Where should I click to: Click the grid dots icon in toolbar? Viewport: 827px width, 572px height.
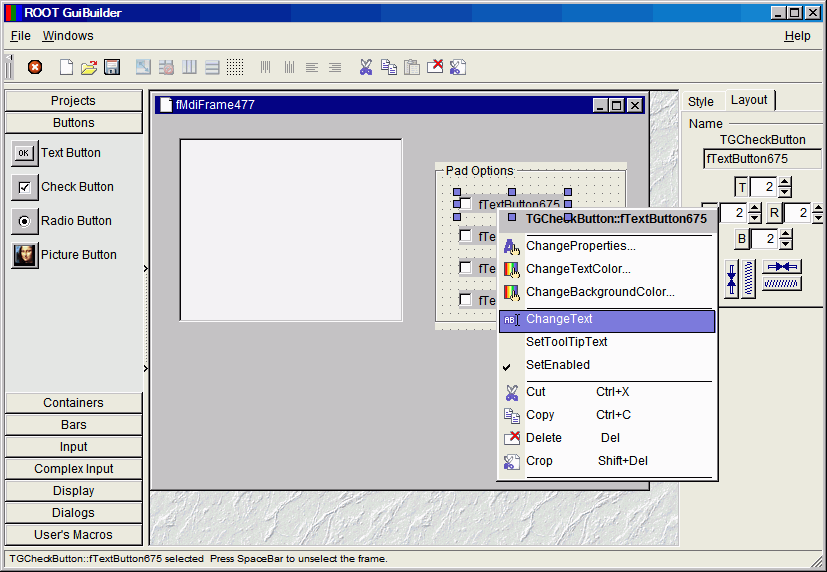(x=235, y=67)
